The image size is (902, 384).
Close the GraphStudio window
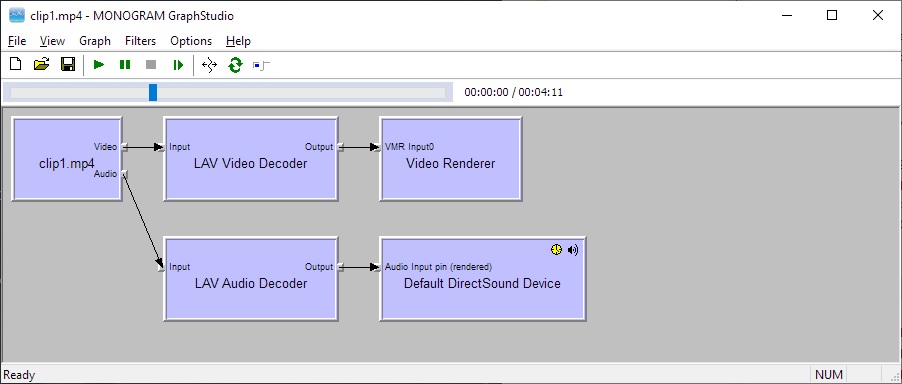[878, 16]
